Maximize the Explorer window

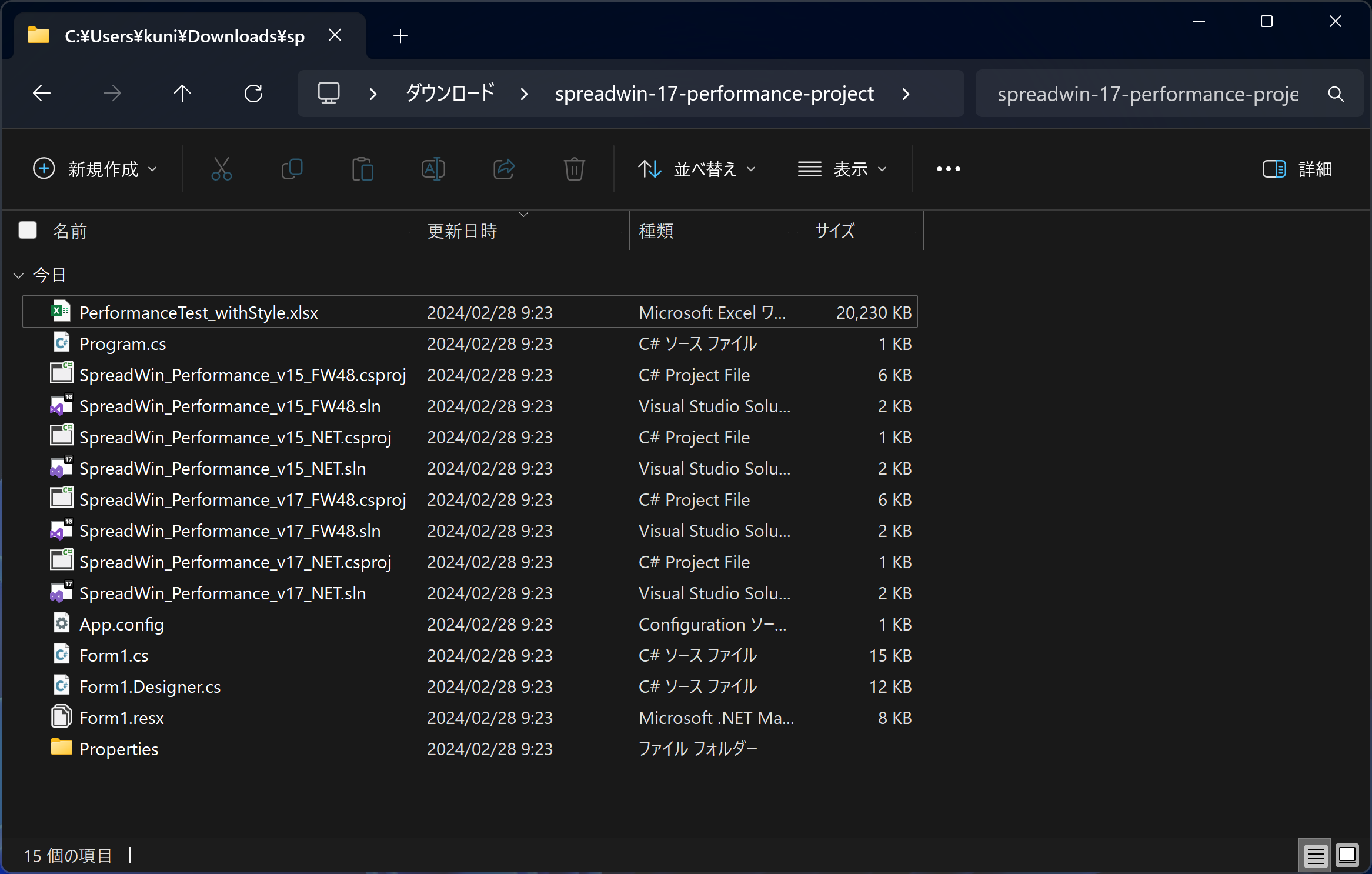pyautogui.click(x=1267, y=21)
